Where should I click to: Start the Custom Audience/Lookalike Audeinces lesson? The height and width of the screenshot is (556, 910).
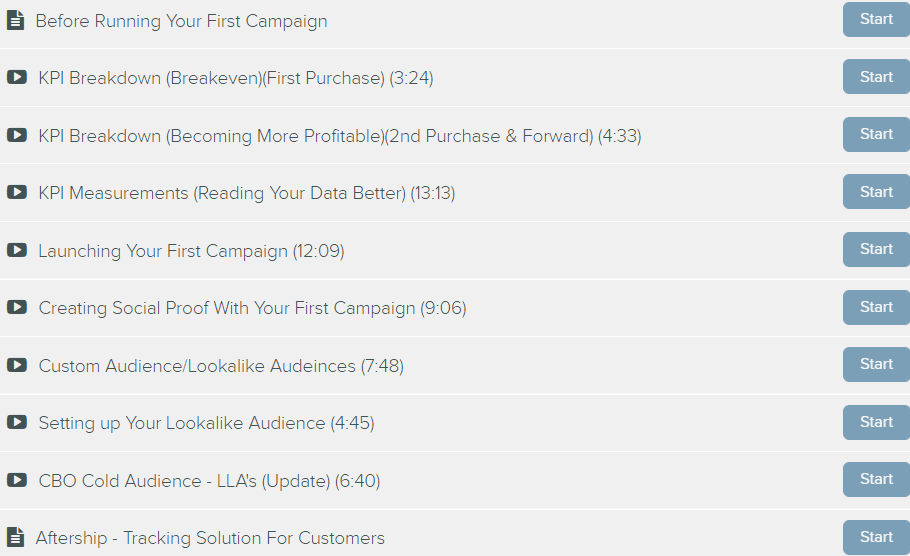[x=876, y=364]
